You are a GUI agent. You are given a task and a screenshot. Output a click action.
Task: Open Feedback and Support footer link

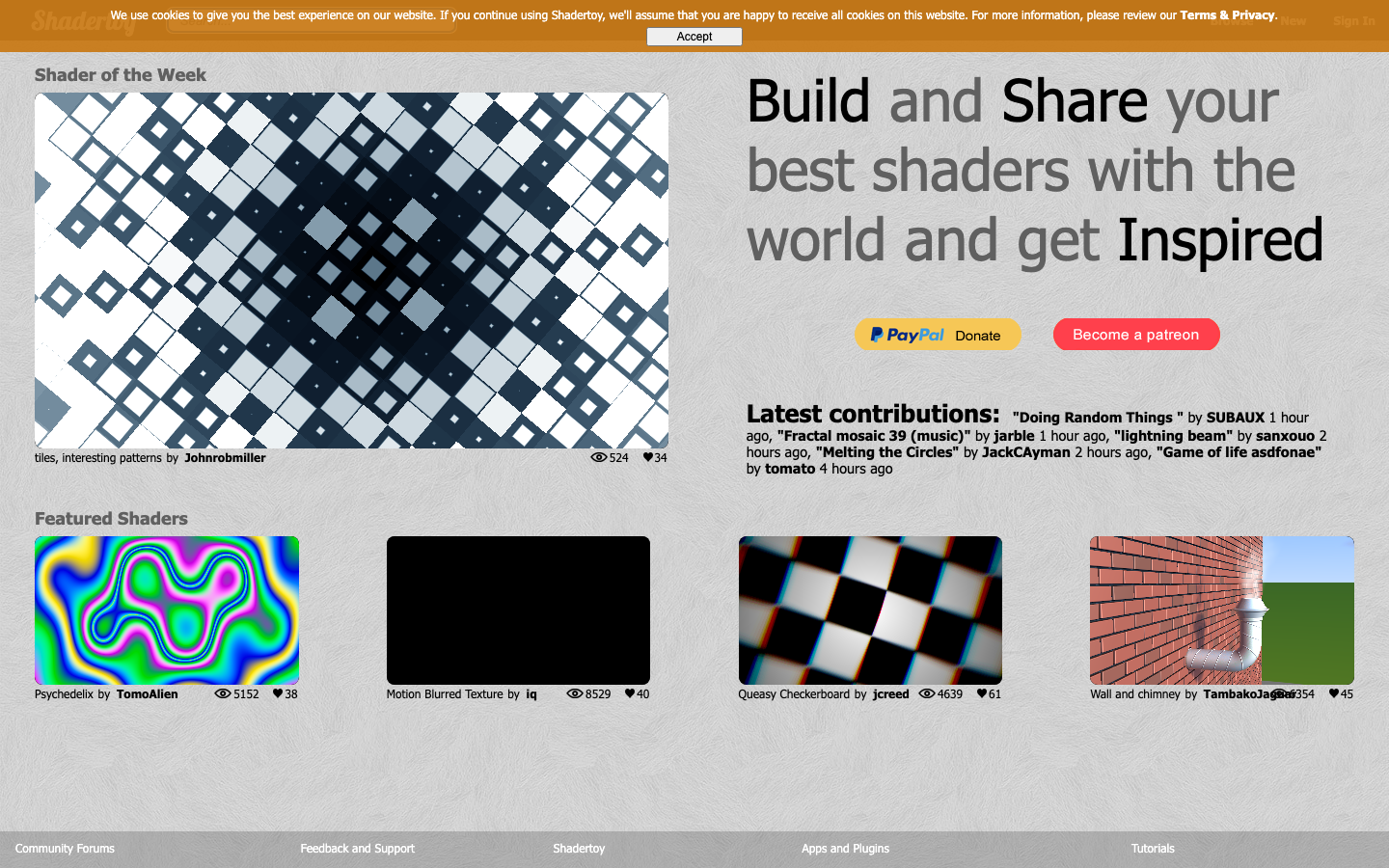pos(357,849)
